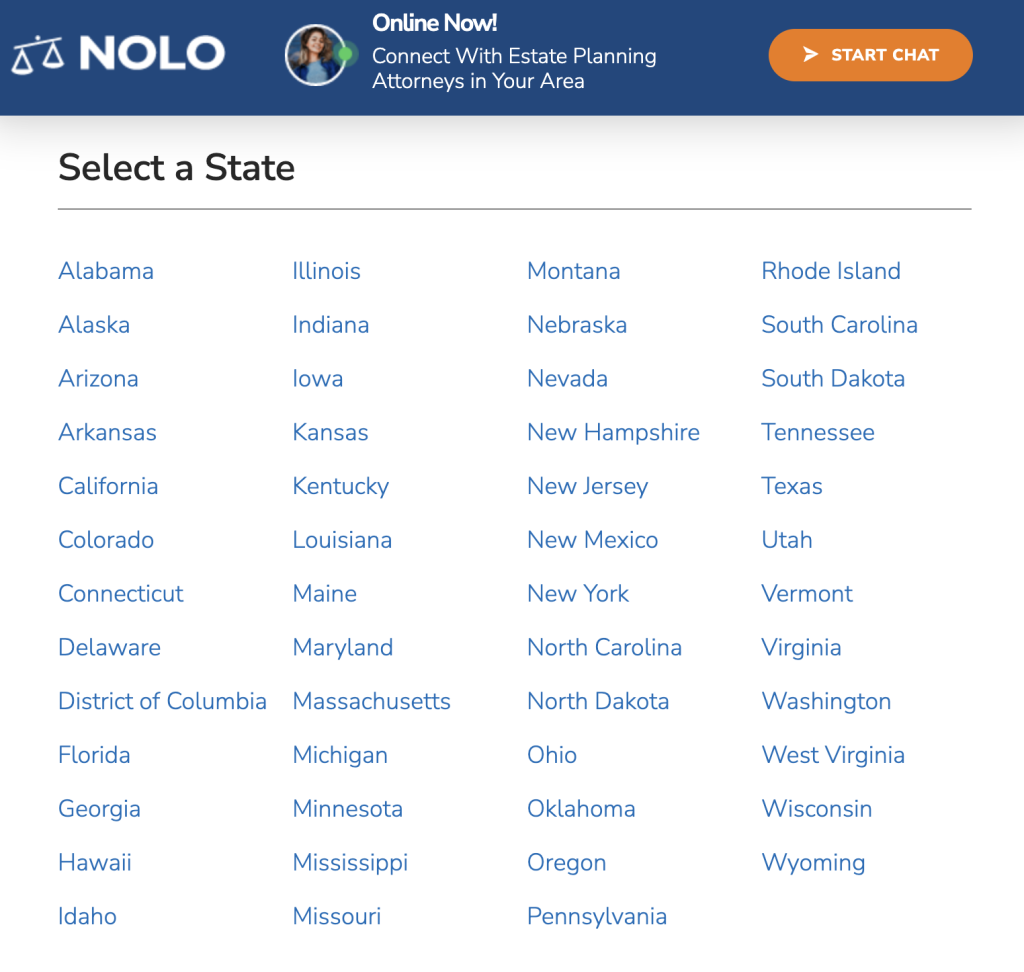Select Idaho from the state list

tap(87, 916)
